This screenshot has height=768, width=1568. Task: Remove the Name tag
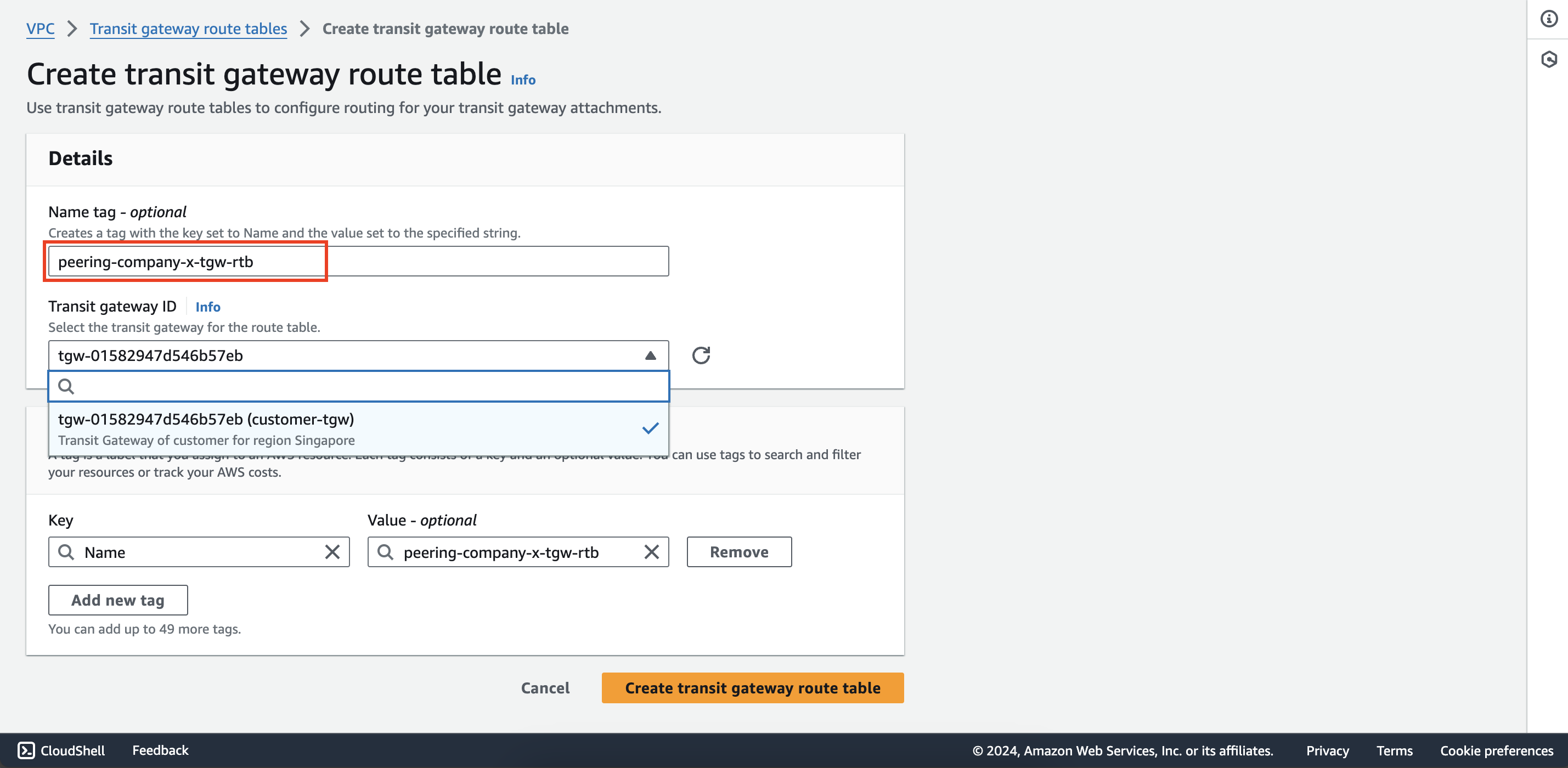(739, 552)
